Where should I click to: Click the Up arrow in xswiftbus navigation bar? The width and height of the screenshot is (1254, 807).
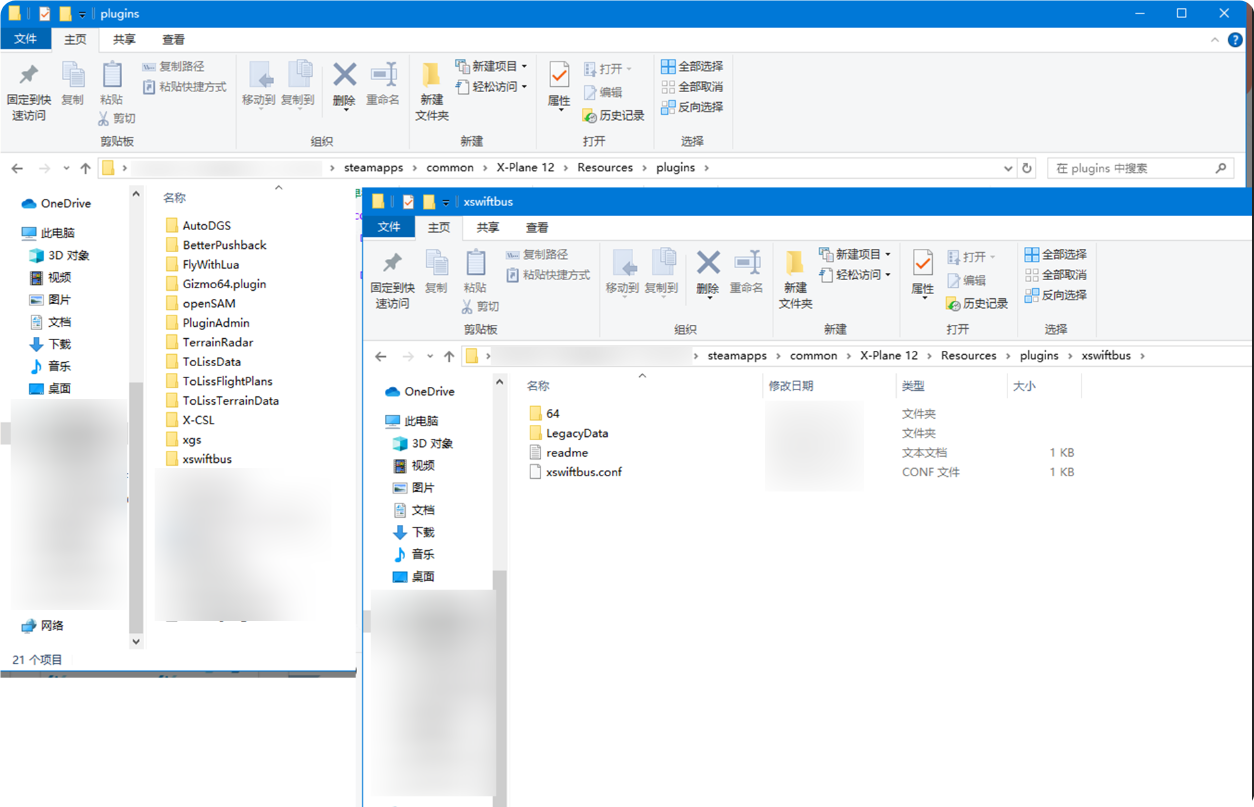(449, 356)
